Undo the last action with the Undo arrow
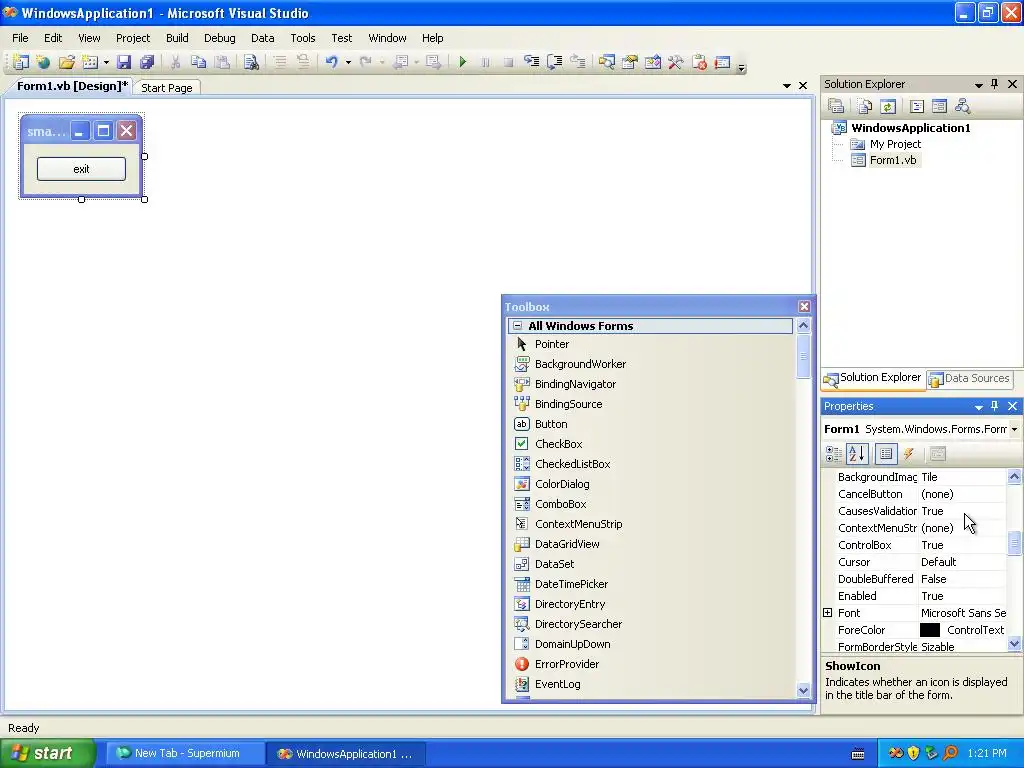Screen dimensions: 1024x768 tap(332, 62)
